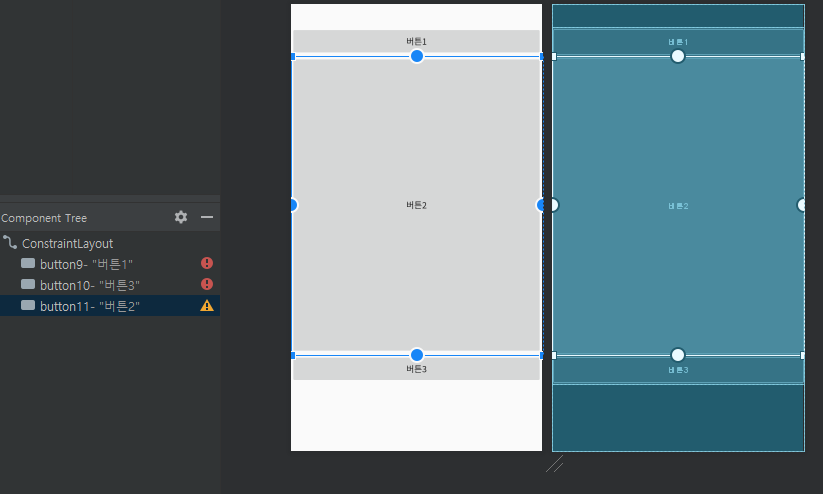Select button11 "버튼2" tree row
The width and height of the screenshot is (823, 494).
(110, 306)
